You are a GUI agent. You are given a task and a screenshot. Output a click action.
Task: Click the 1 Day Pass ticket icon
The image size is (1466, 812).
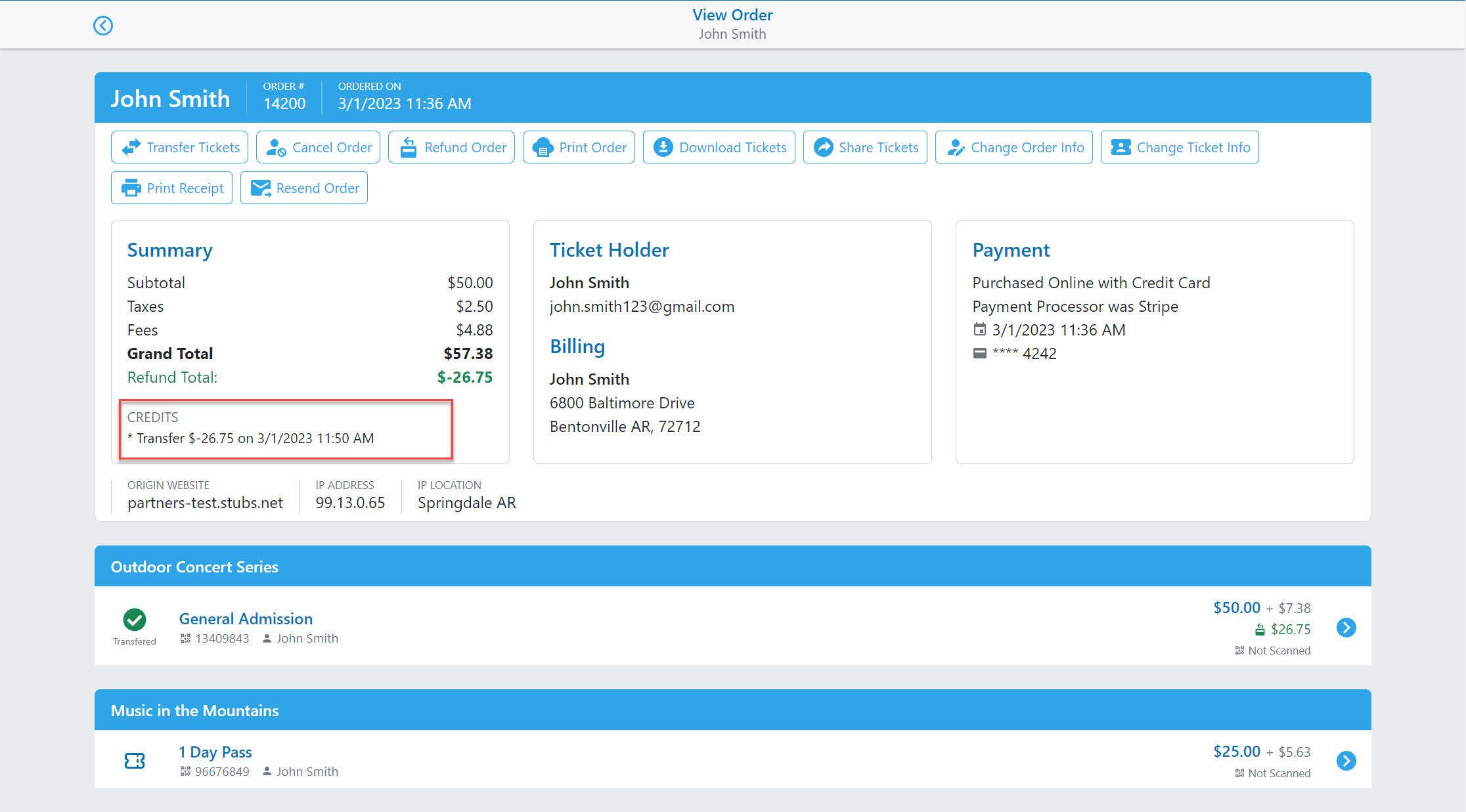[x=134, y=760]
